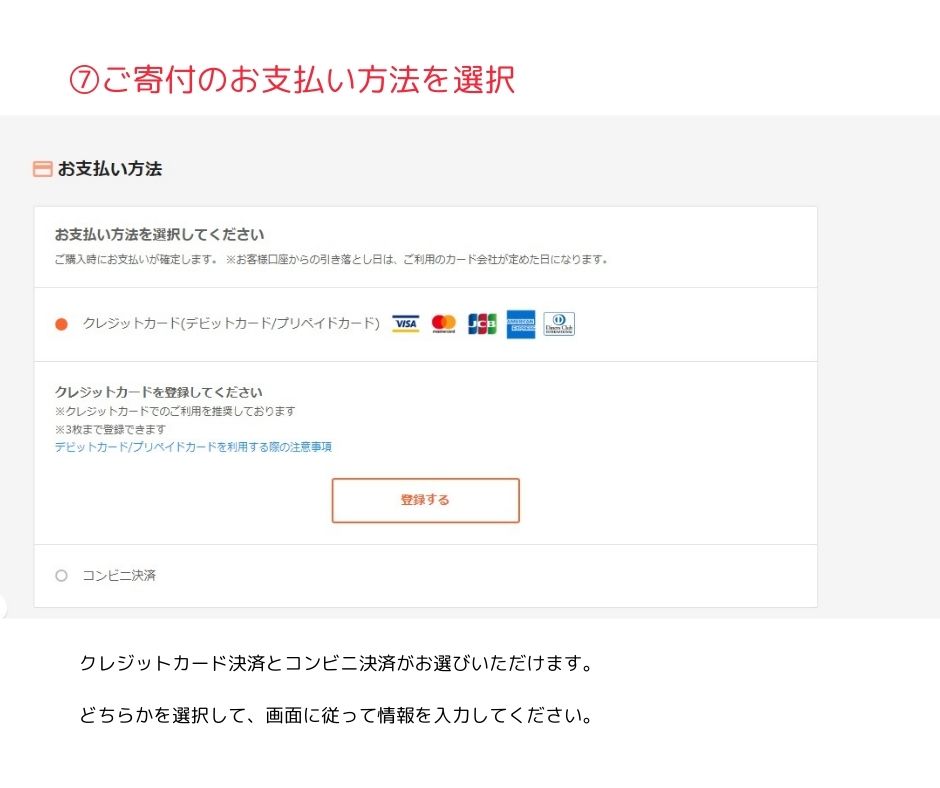Click the JCB card logo

[x=482, y=324]
